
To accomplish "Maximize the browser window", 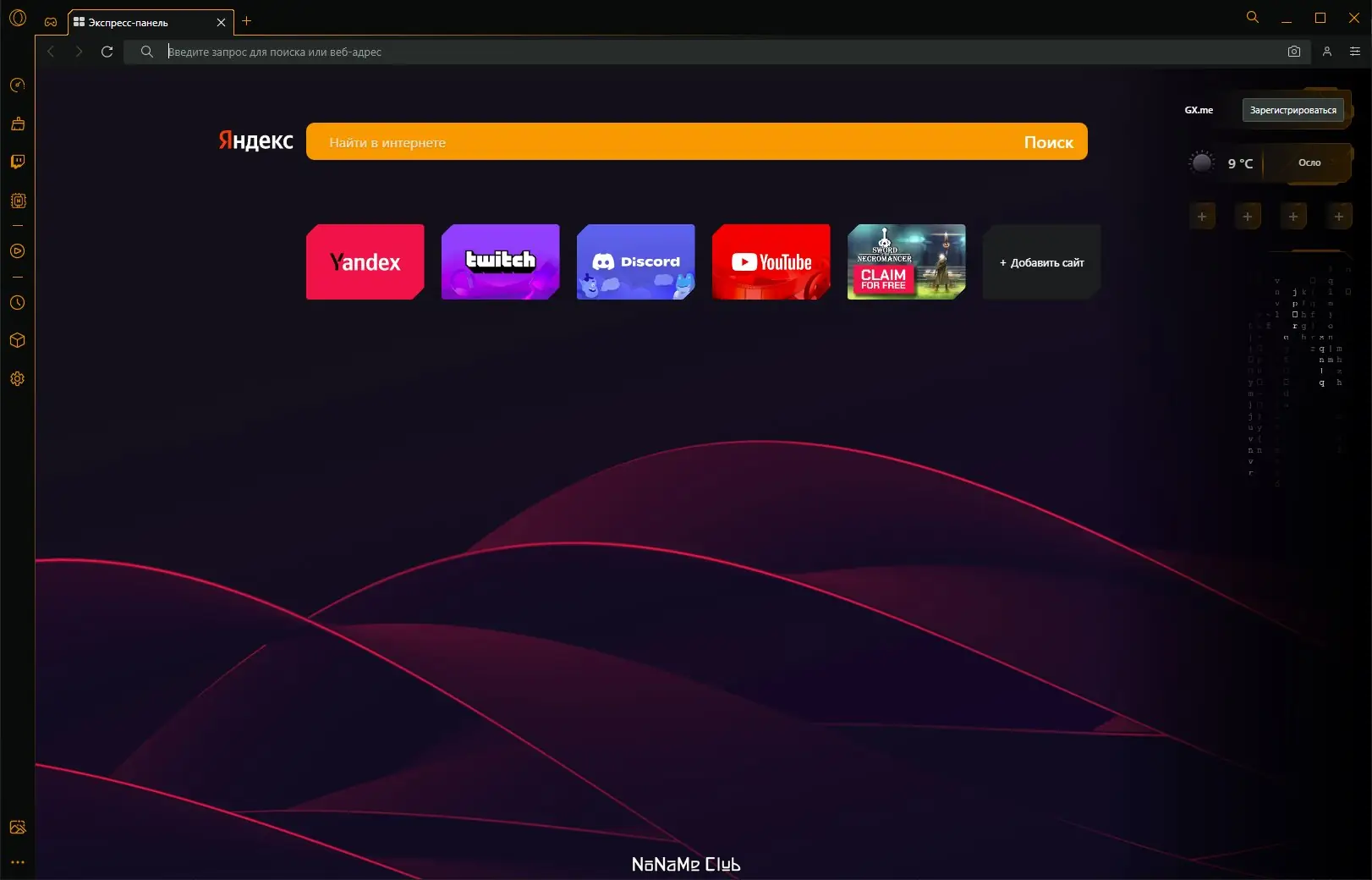I will tap(1320, 18).
